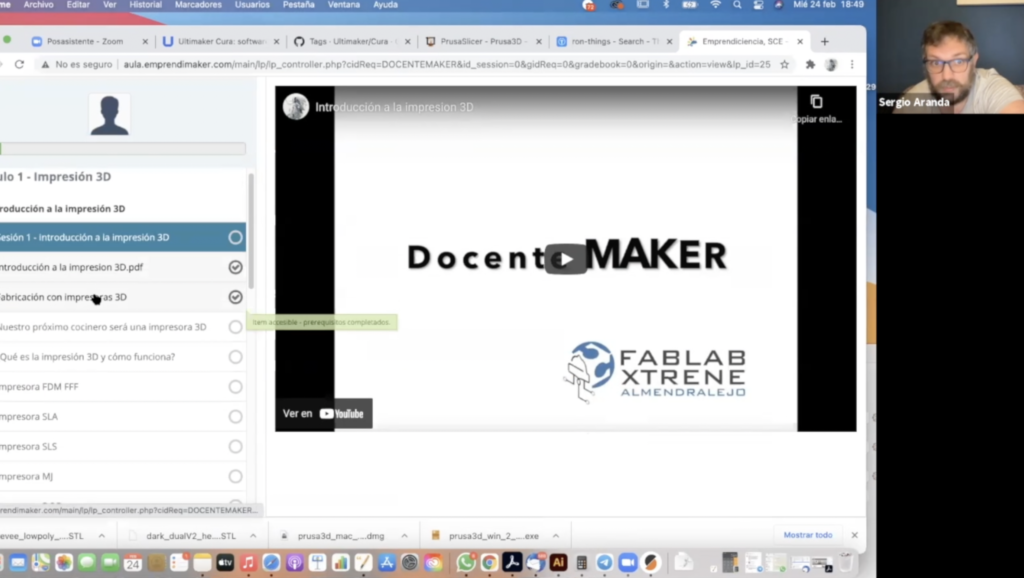The height and width of the screenshot is (578, 1024).
Task: Open the video on YouTube with 'Ver en YouTube'
Action: [x=323, y=413]
